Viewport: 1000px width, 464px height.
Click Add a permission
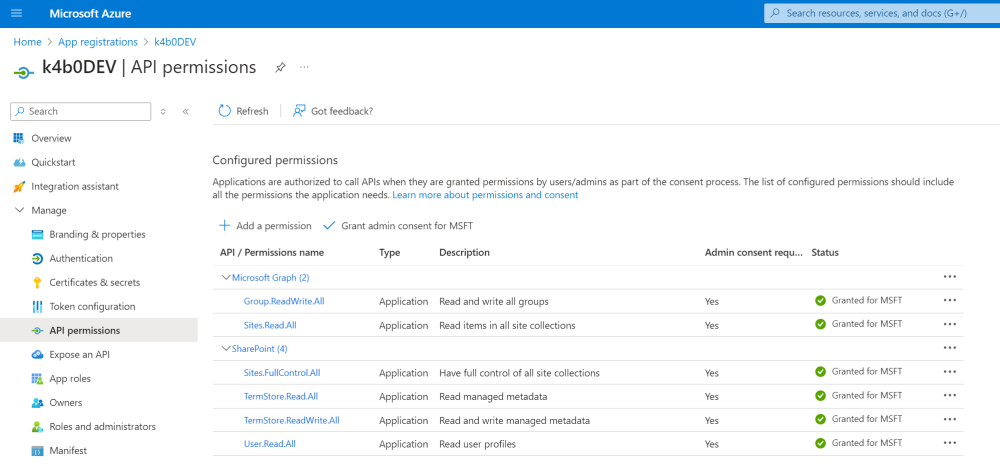[265, 226]
